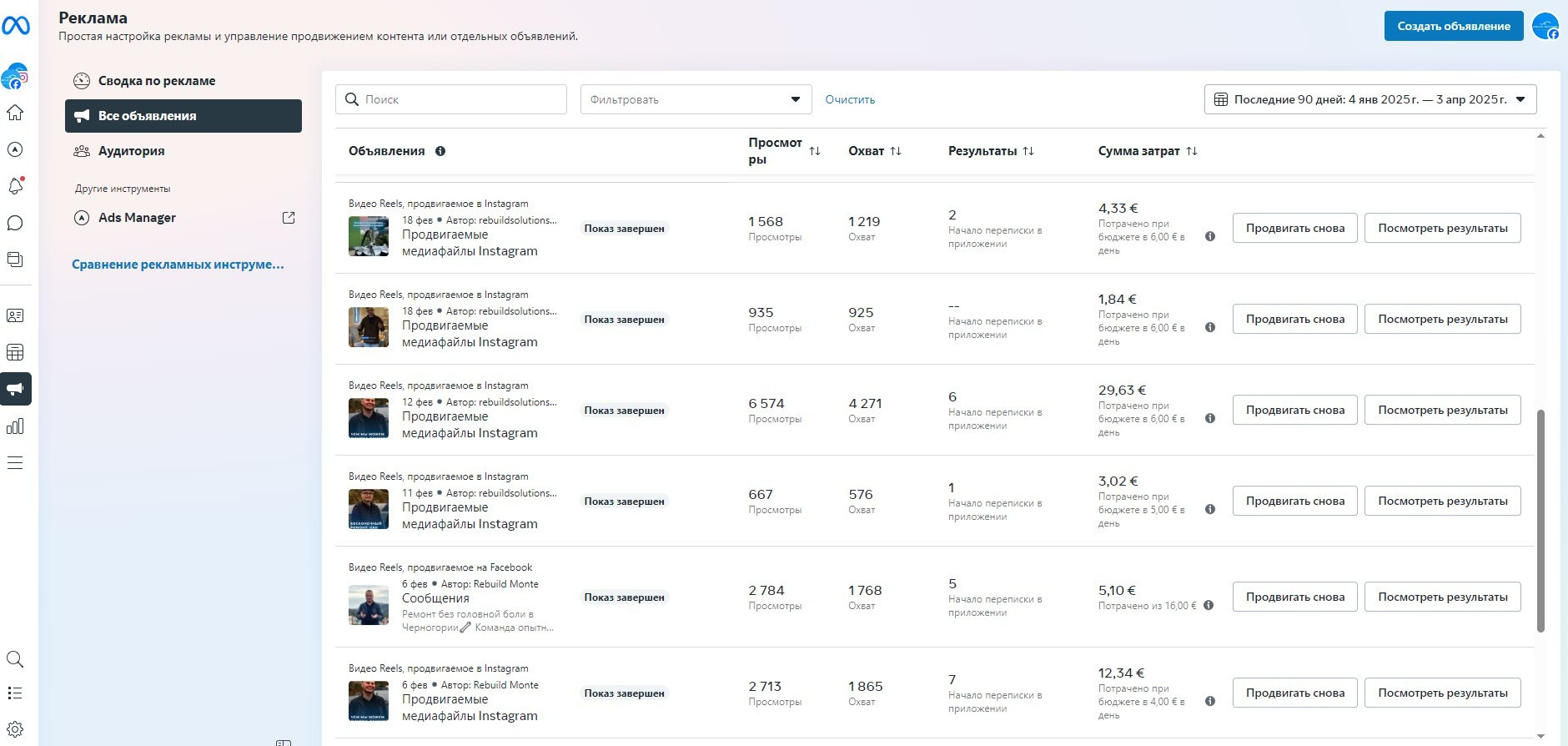
Task: Sort ads by the Сумма затрат column
Action: [1192, 151]
